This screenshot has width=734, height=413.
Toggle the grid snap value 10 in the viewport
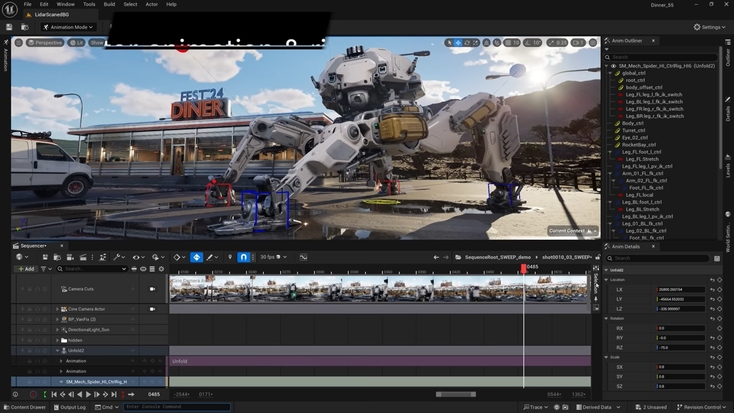point(512,43)
